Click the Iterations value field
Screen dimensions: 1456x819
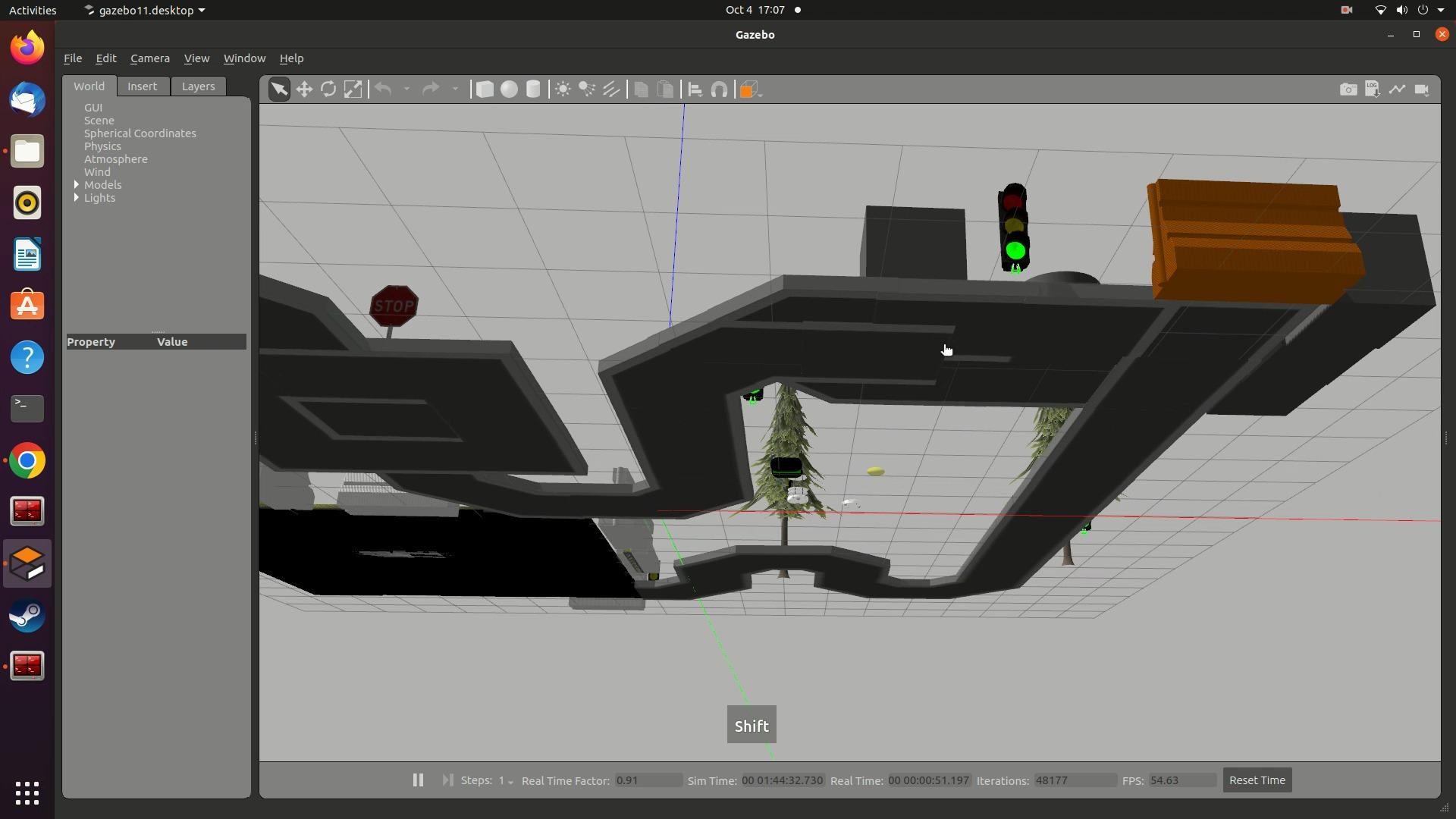(x=1075, y=780)
